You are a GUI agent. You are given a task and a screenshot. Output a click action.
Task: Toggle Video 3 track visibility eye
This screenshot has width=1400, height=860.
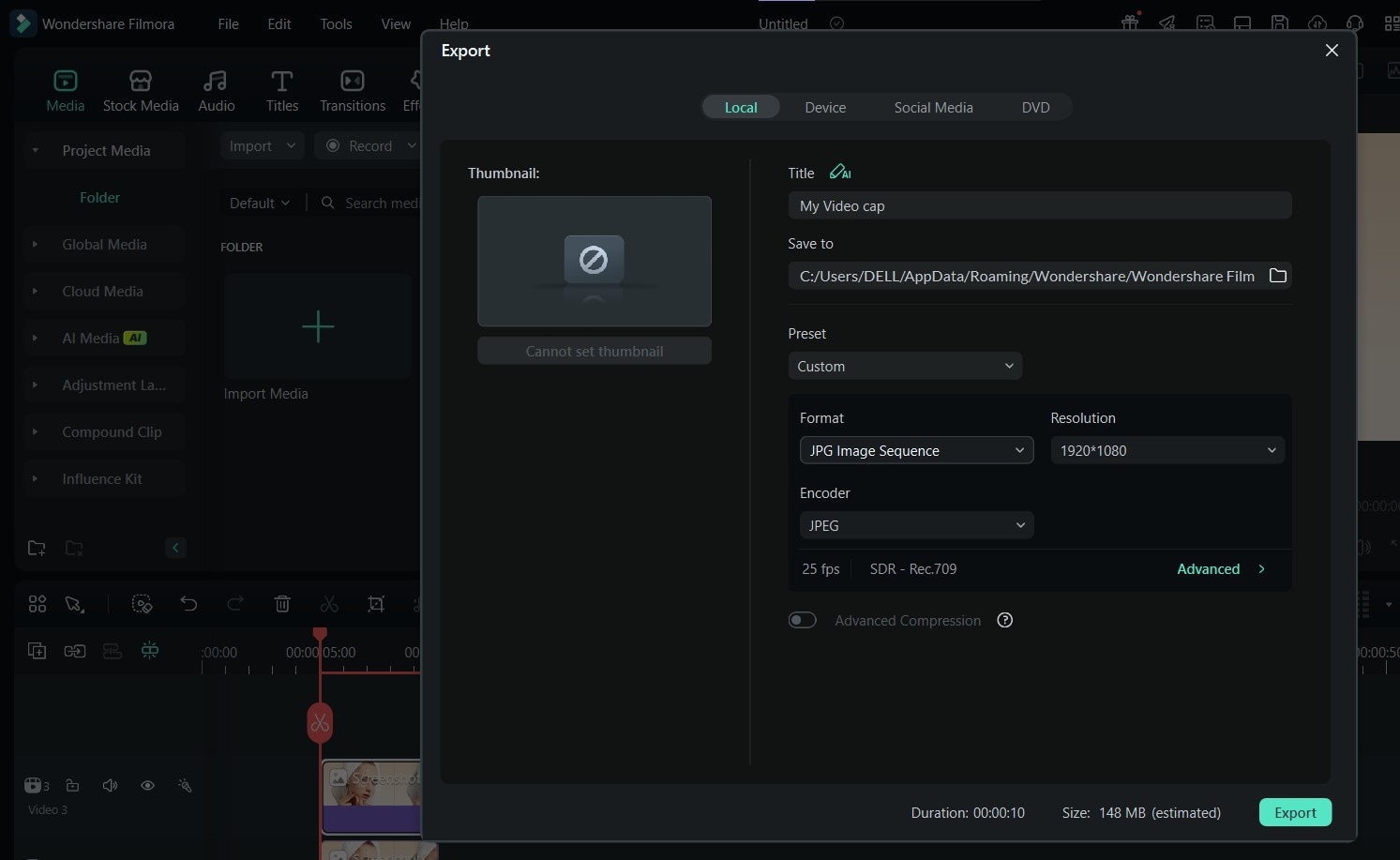[x=147, y=785]
